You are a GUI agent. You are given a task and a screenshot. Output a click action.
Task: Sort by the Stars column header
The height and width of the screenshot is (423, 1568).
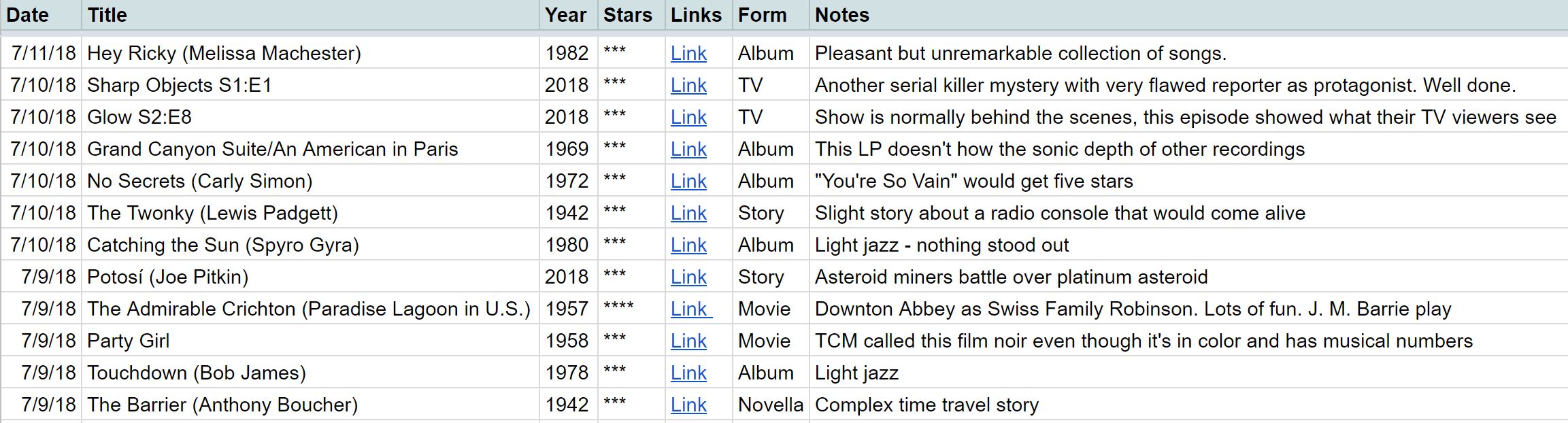[x=627, y=15]
